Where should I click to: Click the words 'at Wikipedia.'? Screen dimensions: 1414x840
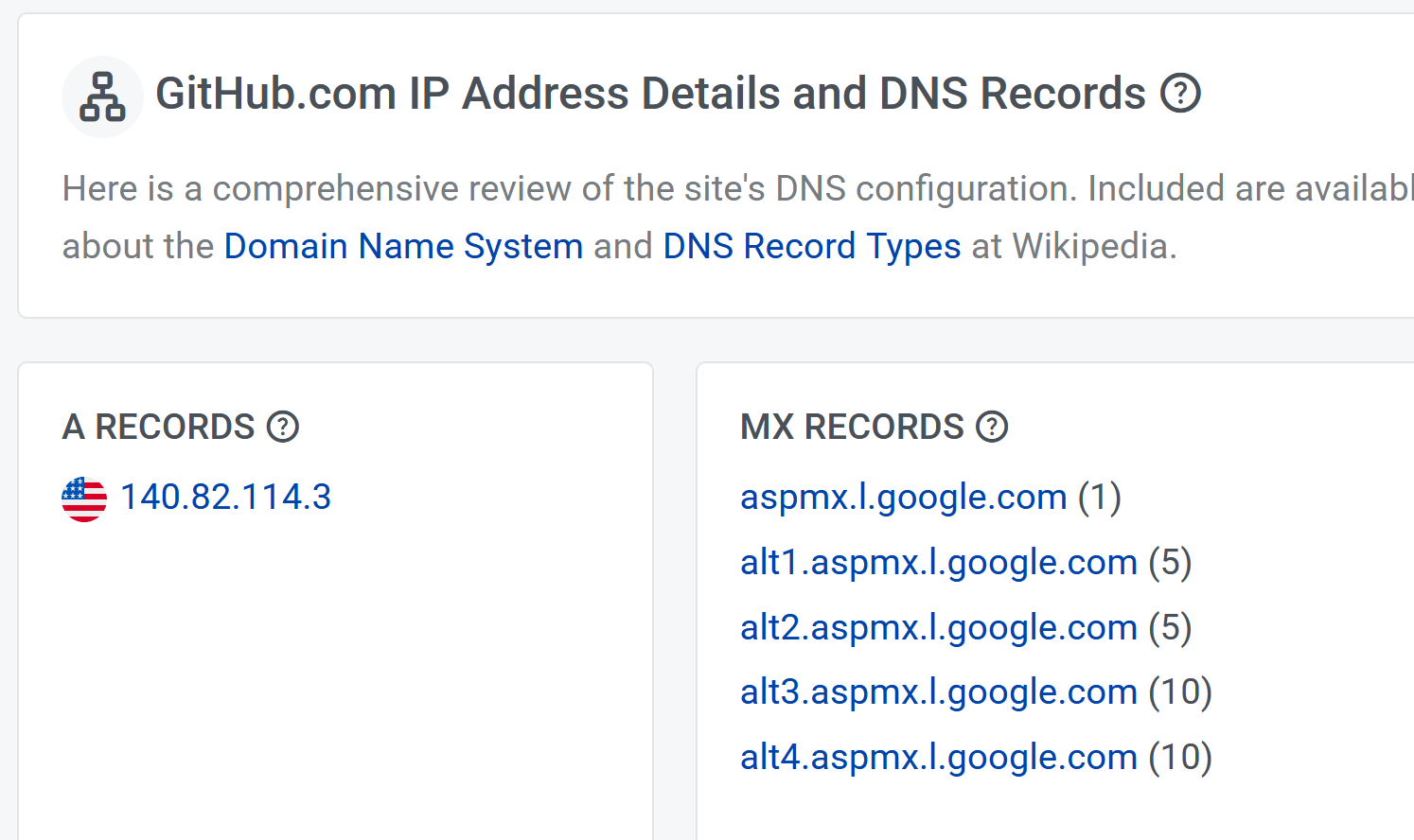point(1074,246)
